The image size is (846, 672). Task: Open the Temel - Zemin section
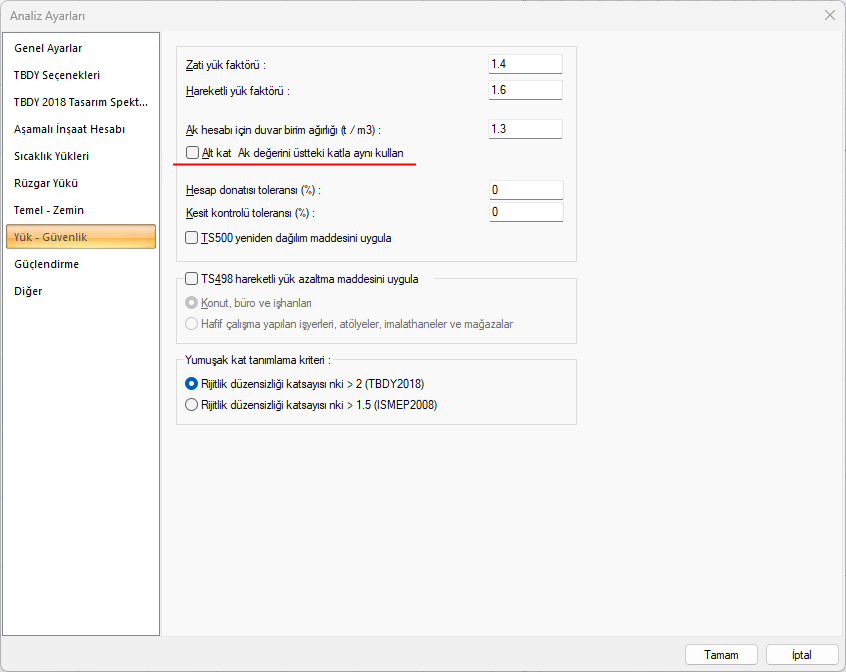pos(49,210)
